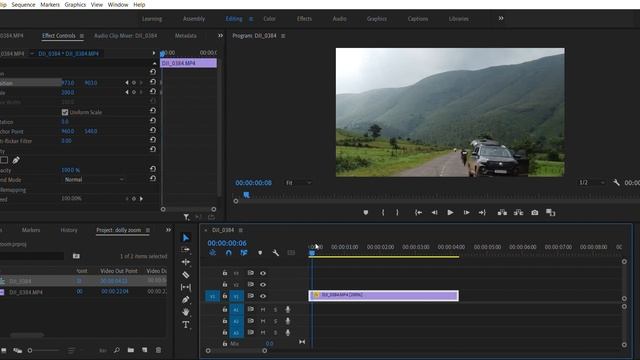Viewport: 640px width, 360px height.
Task: Select the Type tool
Action: coord(186,324)
